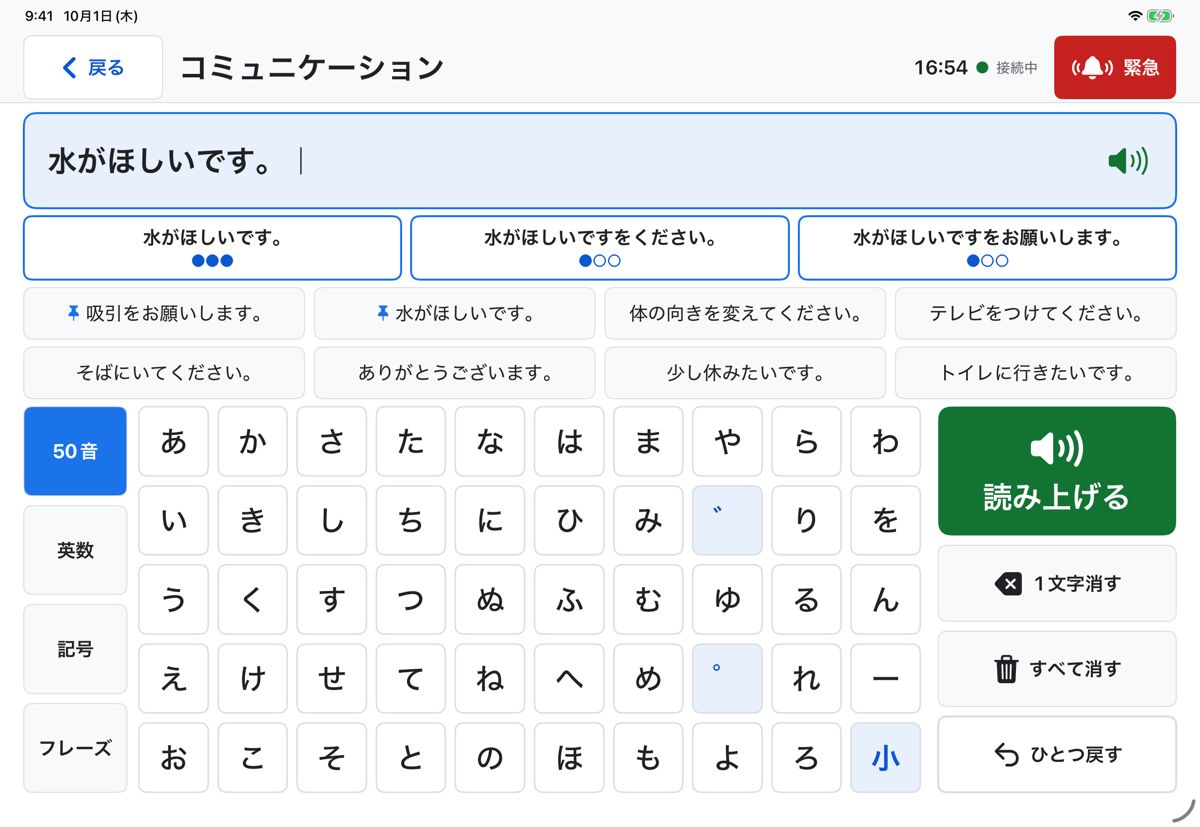Tap the dakuten ゛ modifier key
Image resolution: width=1200 pixels, height=827 pixels.
click(727, 521)
